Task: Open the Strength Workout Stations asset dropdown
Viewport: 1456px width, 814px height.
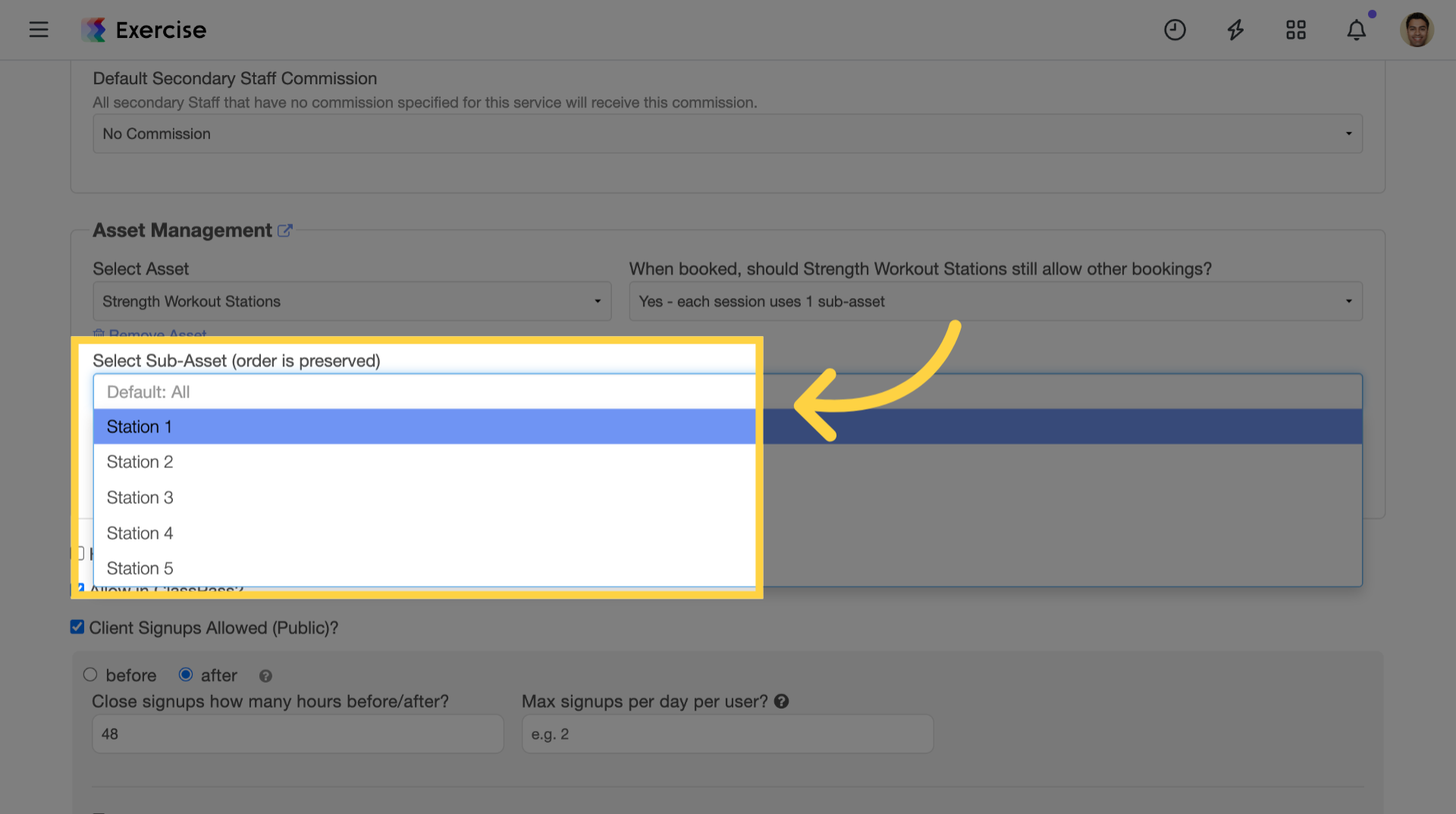Action: pos(352,301)
